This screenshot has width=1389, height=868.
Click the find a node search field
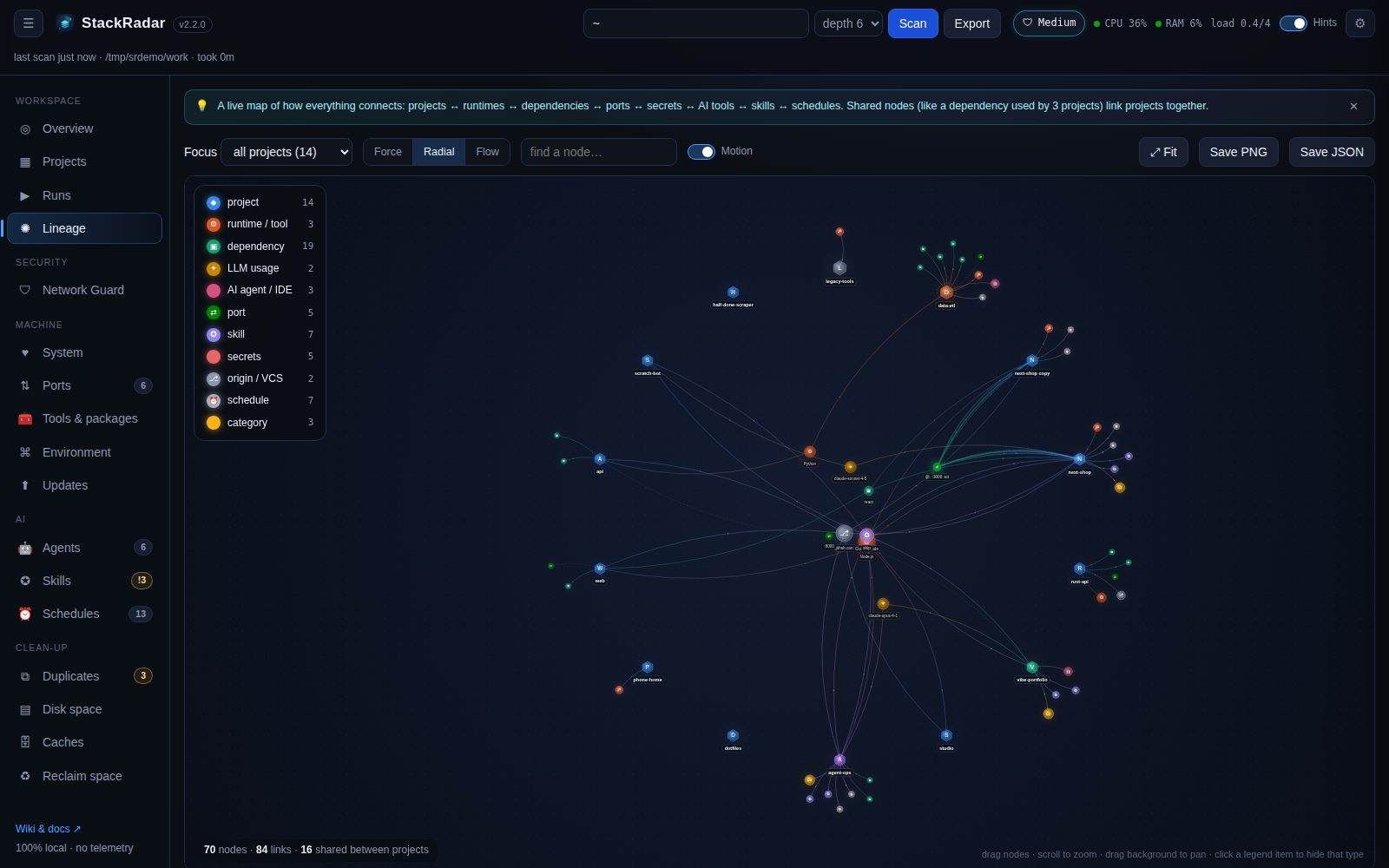599,152
